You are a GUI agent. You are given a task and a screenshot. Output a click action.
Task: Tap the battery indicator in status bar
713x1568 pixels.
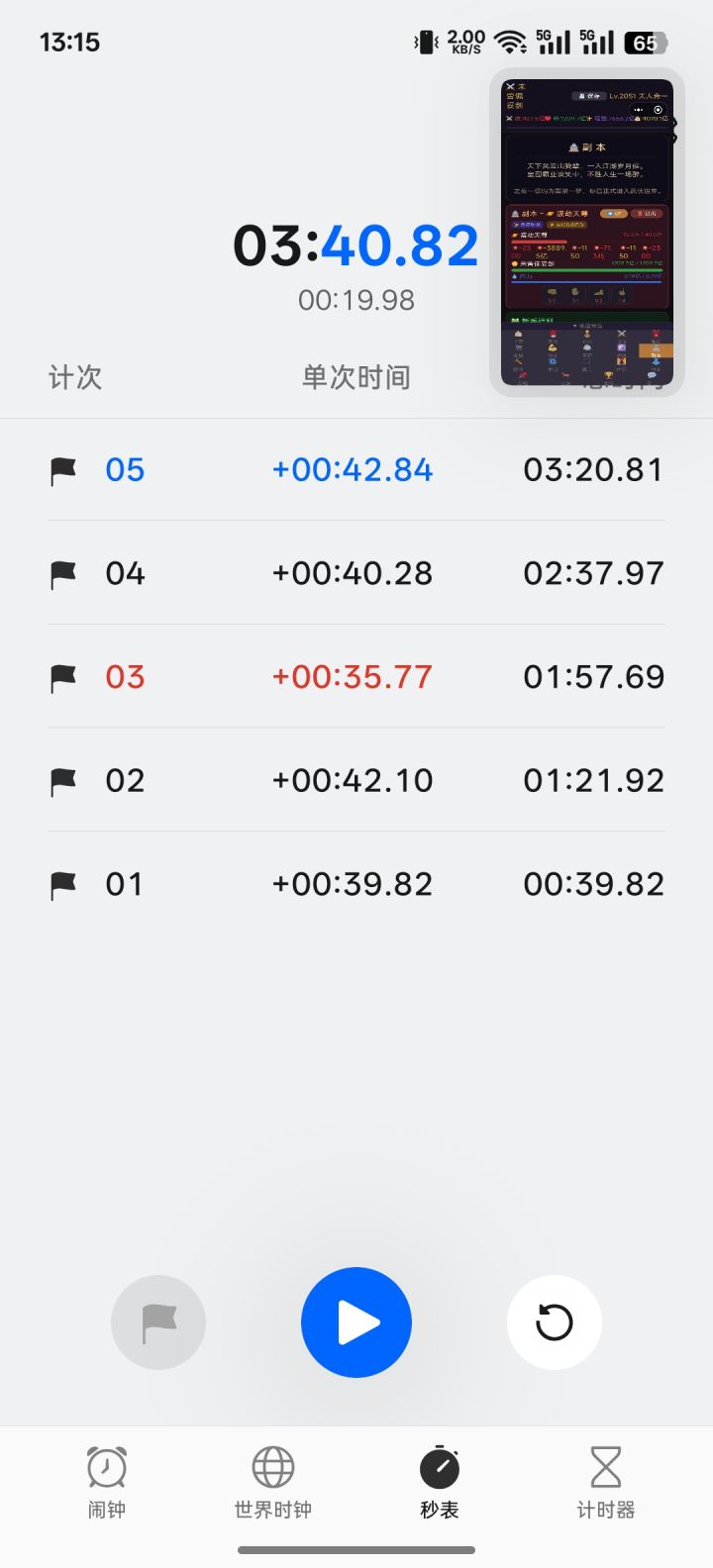tap(646, 43)
